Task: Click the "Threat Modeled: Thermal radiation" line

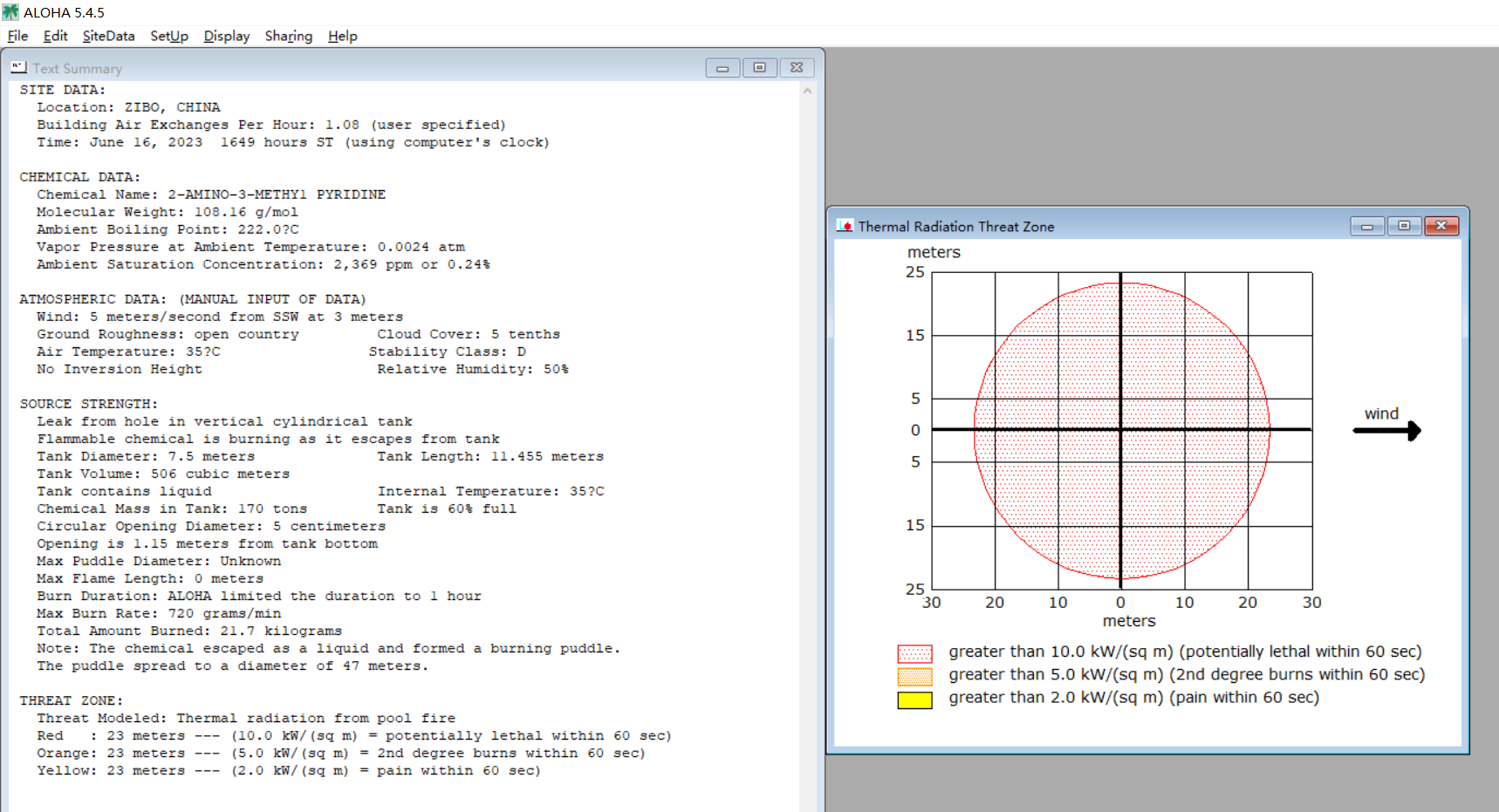Action: 246,718
